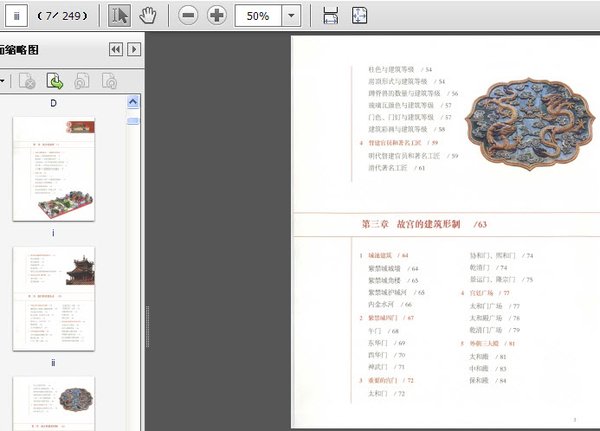
Task: Click the rotate clockwise page icon
Action: click(109, 81)
